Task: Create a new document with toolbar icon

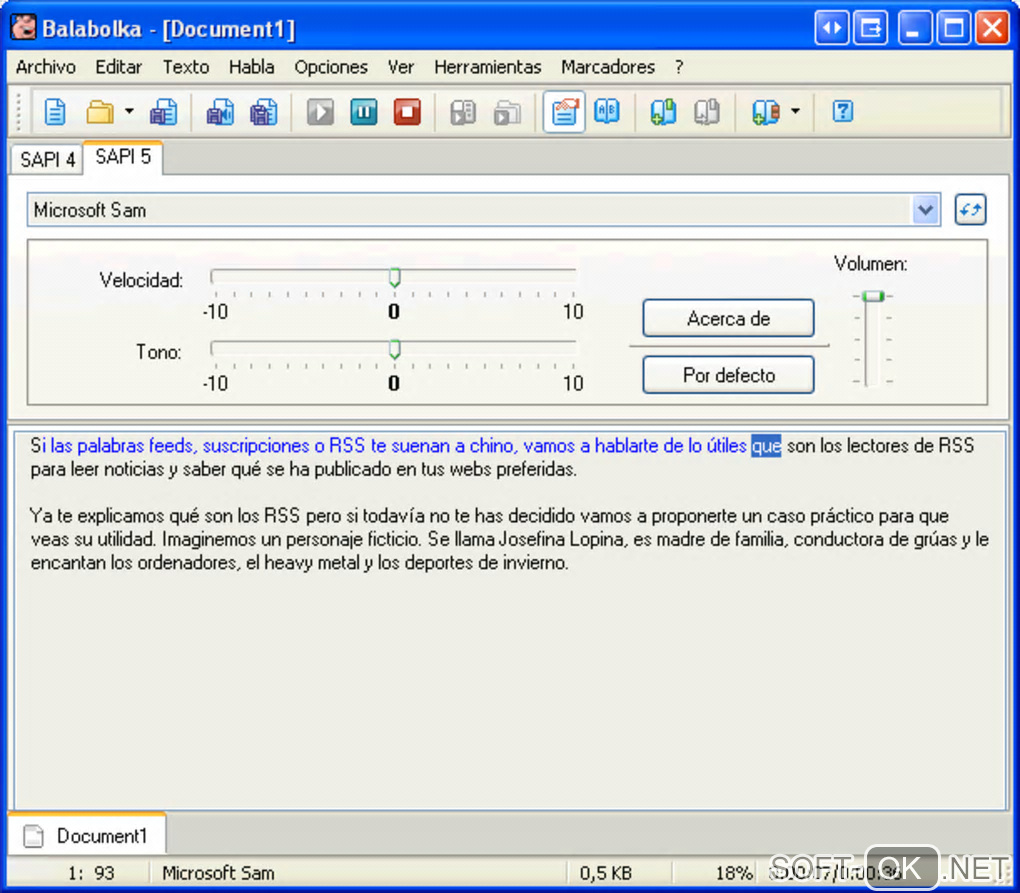Action: coord(55,113)
